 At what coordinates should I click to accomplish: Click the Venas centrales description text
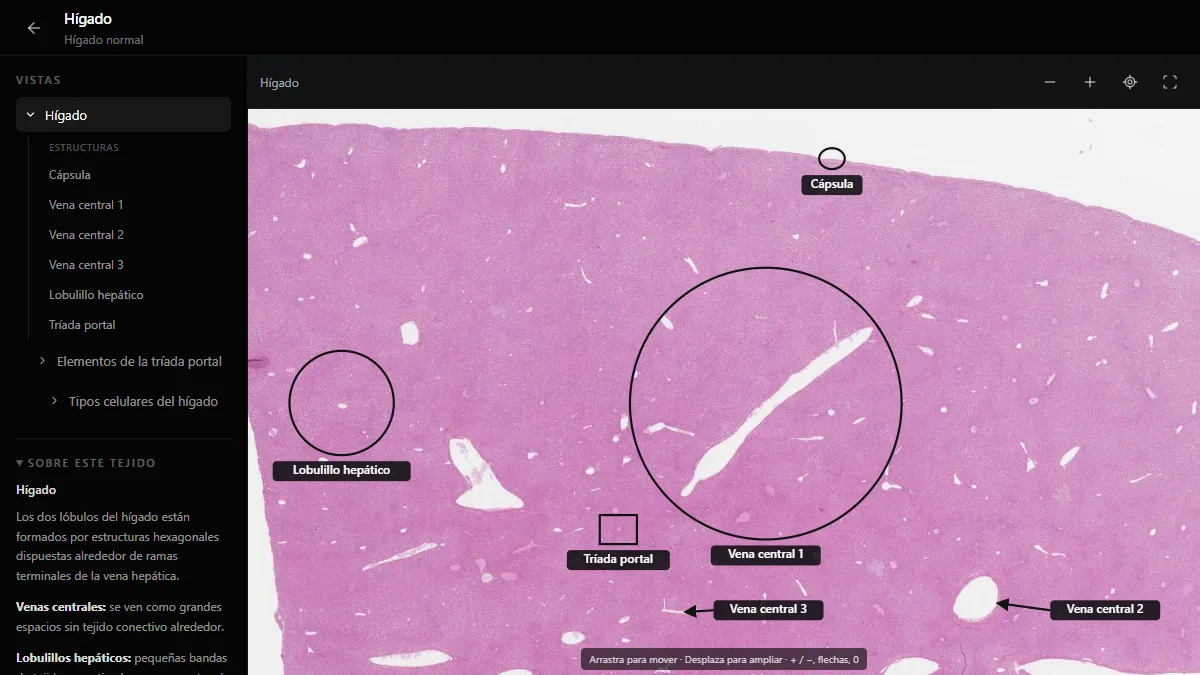120,617
